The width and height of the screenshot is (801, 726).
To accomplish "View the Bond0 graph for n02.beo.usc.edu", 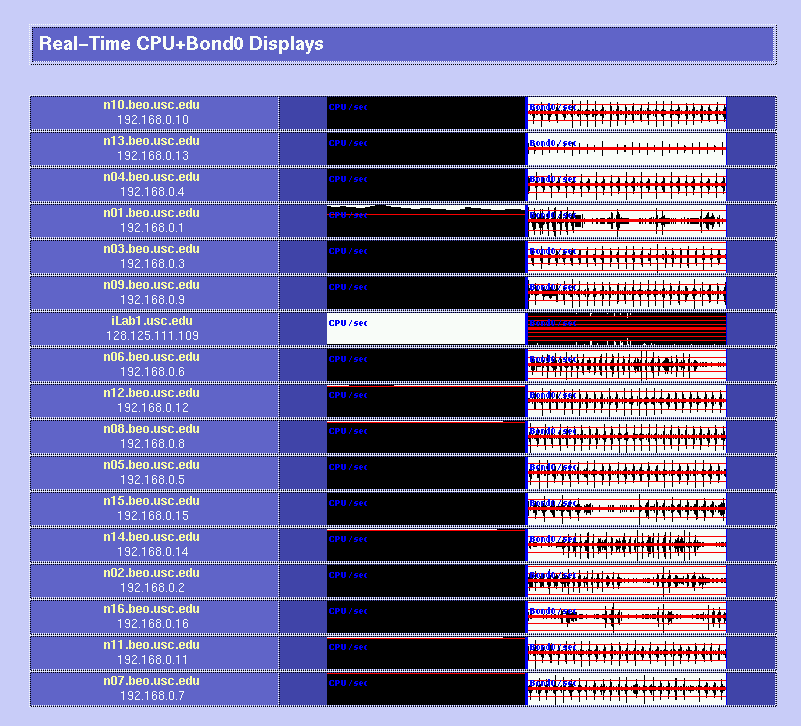I will click(x=626, y=580).
